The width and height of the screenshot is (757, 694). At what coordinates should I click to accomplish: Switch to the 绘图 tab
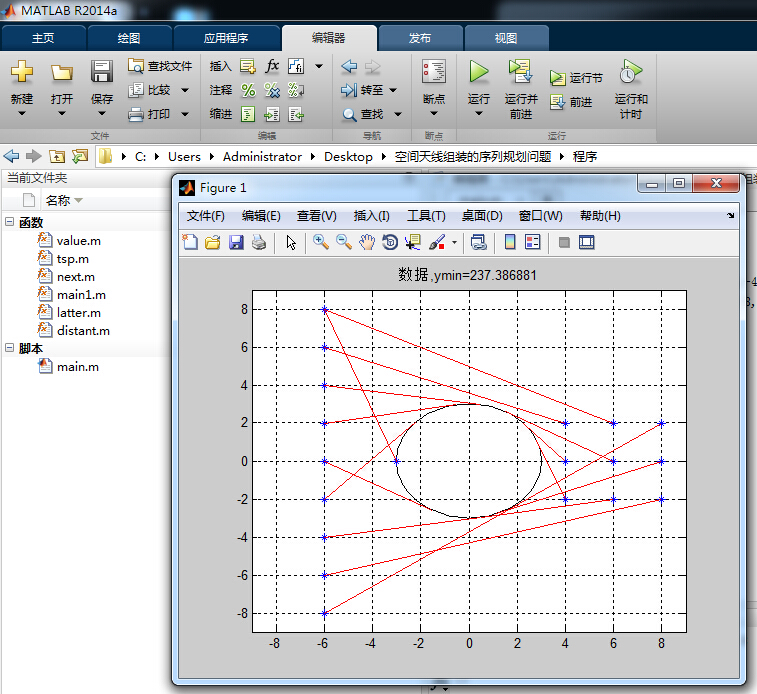(x=129, y=38)
